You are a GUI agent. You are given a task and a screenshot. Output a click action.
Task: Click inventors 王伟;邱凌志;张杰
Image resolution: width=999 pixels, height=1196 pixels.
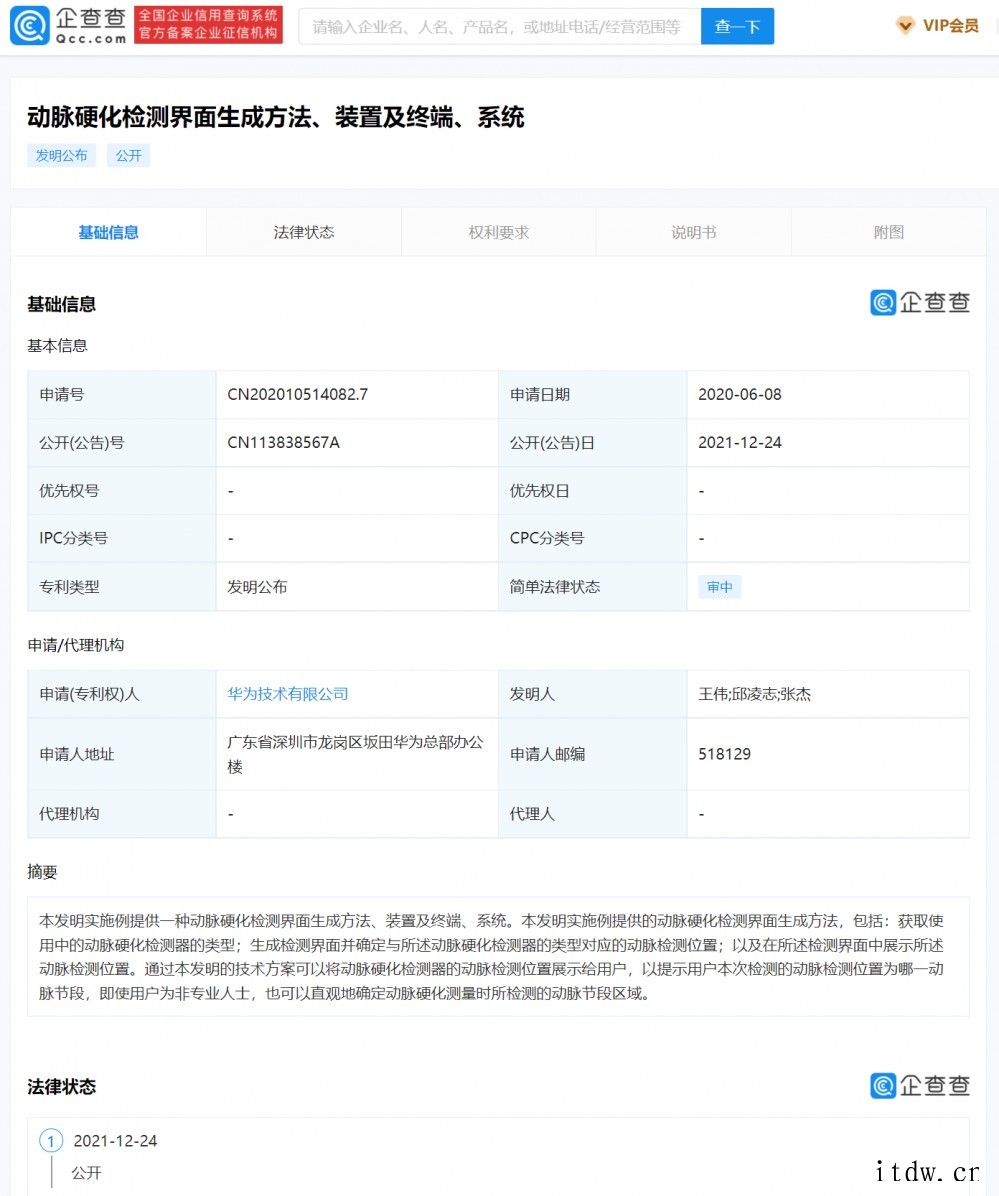[x=754, y=694]
